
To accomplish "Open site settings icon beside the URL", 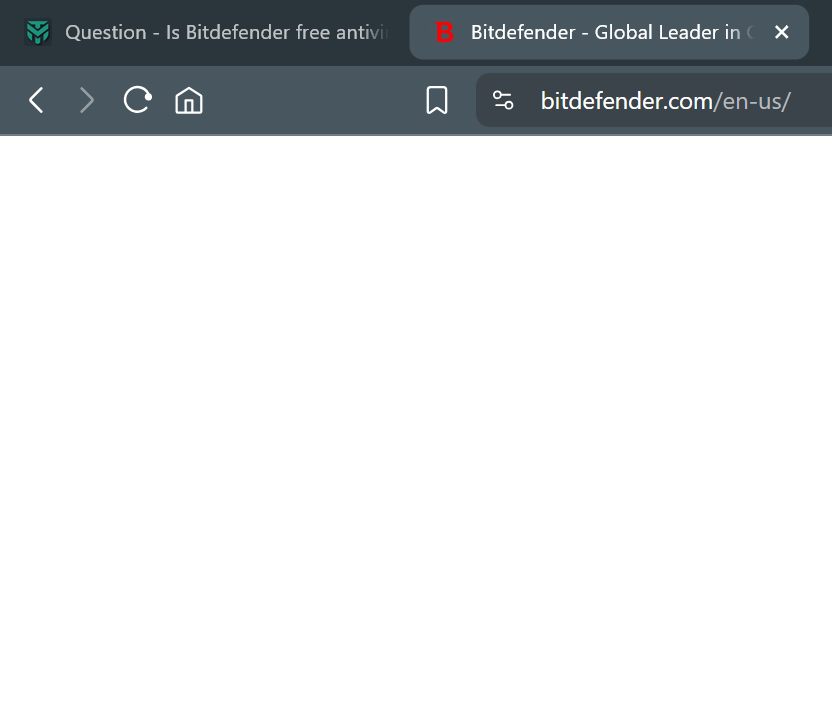I will 503,100.
